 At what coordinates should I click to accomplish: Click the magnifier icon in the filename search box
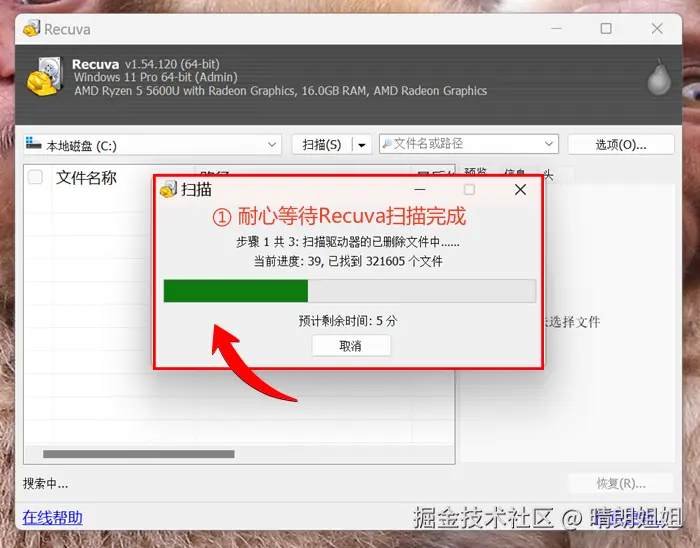(x=387, y=144)
